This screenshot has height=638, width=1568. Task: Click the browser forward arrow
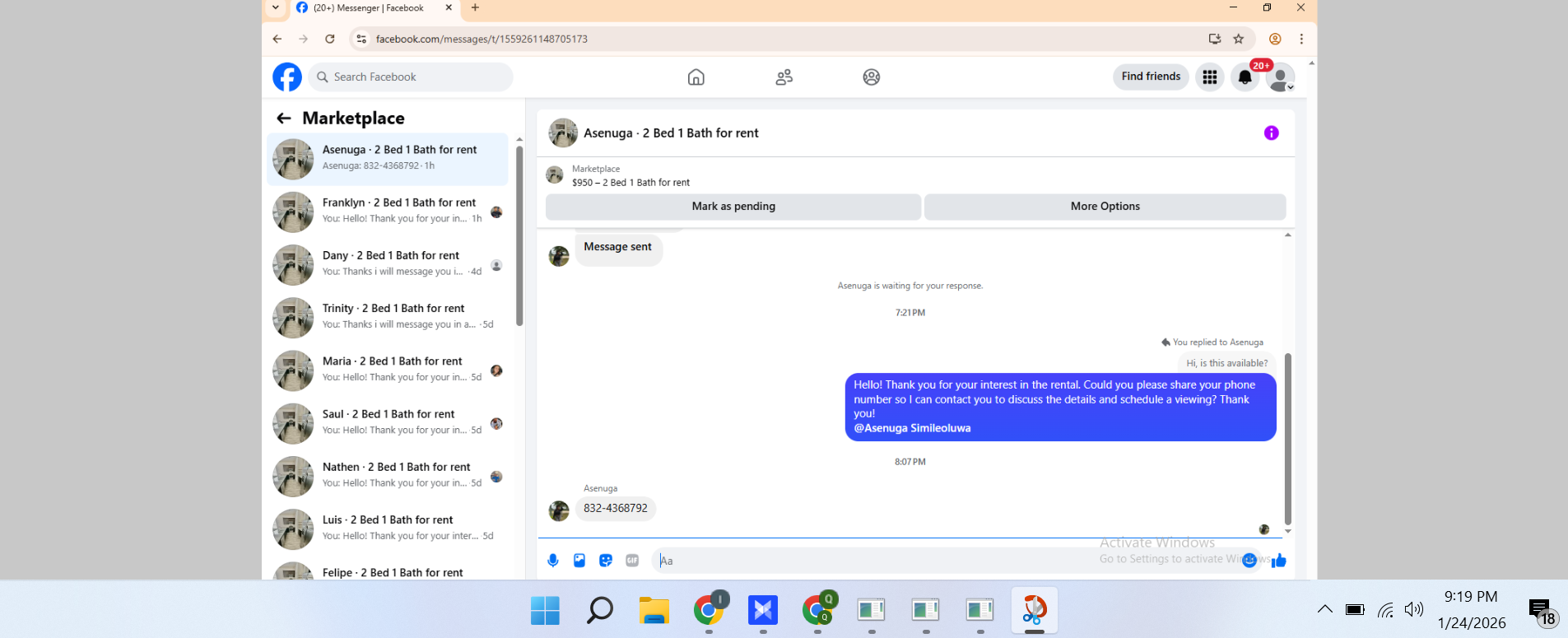click(x=304, y=39)
